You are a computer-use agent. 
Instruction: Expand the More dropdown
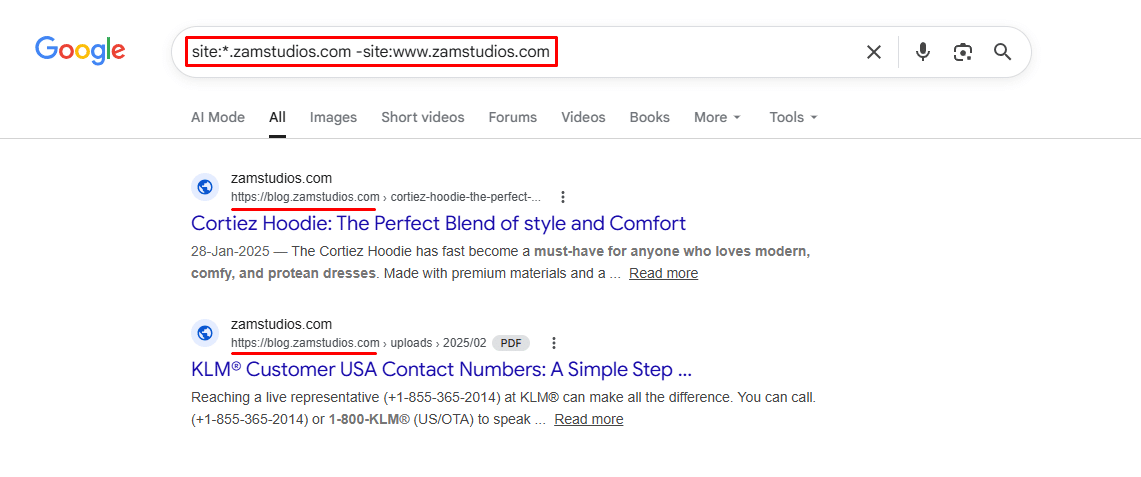(717, 117)
